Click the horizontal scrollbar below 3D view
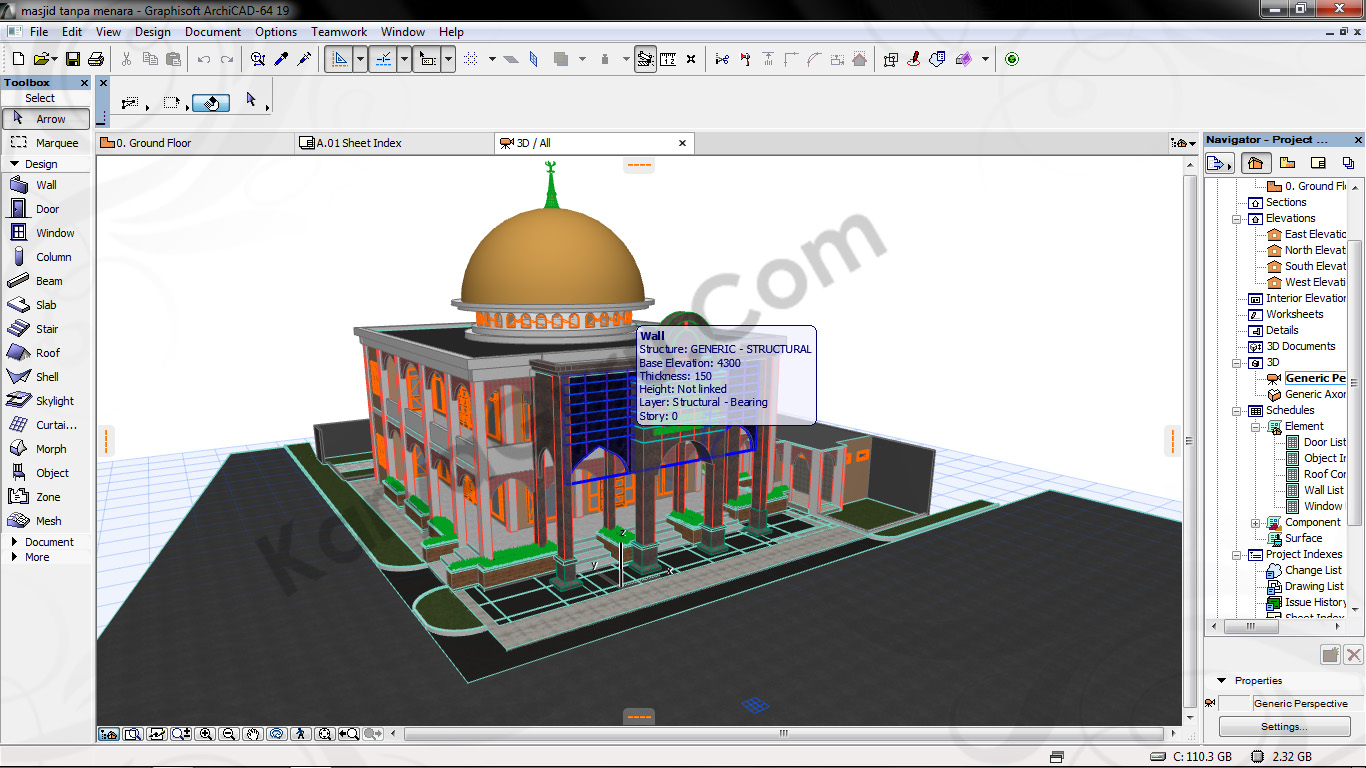The image size is (1366, 768). [783, 734]
